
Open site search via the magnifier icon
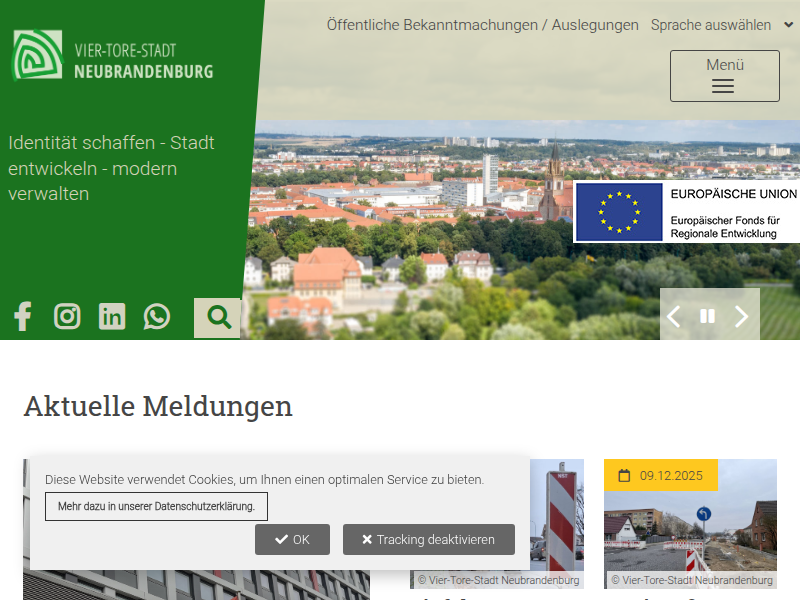point(217,316)
